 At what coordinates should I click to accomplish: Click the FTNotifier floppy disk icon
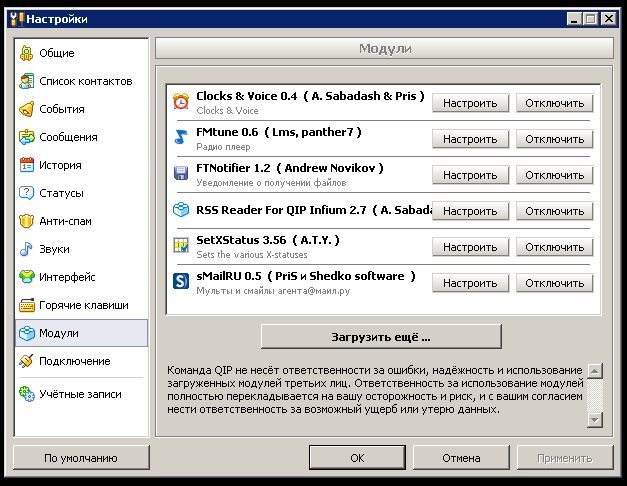(181, 174)
